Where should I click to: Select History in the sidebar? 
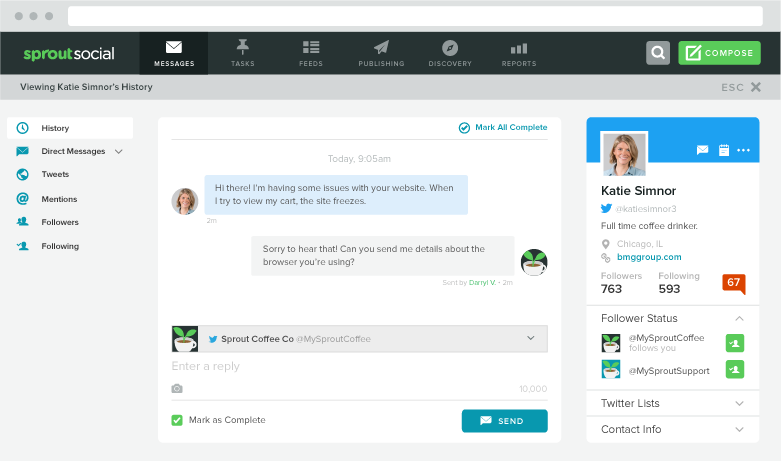[x=70, y=128]
